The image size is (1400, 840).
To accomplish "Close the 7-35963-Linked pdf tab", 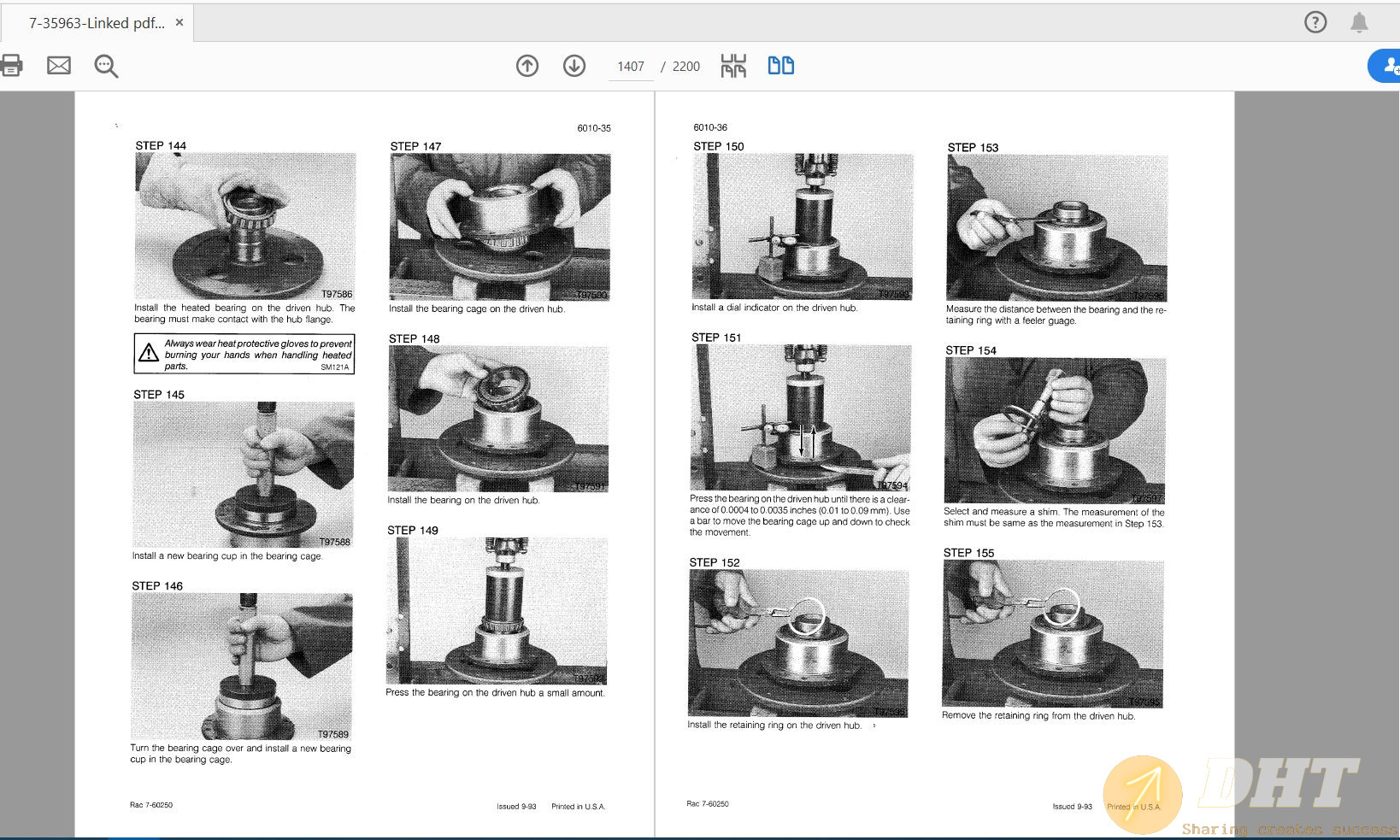I will pos(179,22).
